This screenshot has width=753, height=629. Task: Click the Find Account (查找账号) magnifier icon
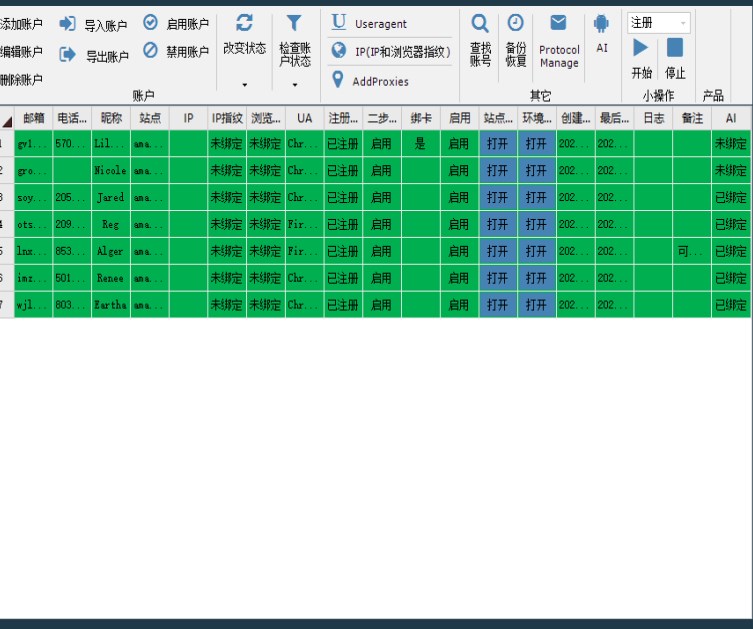point(480,23)
